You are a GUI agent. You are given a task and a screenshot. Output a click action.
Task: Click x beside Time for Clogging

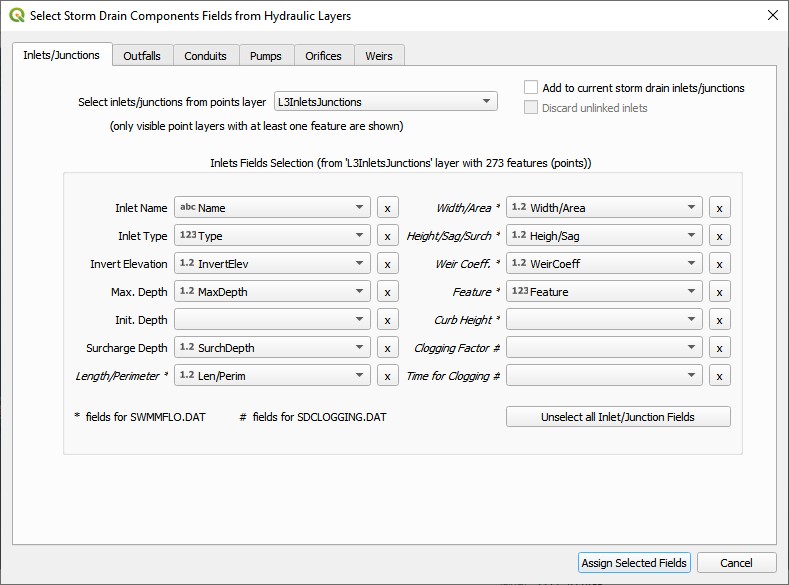point(719,376)
